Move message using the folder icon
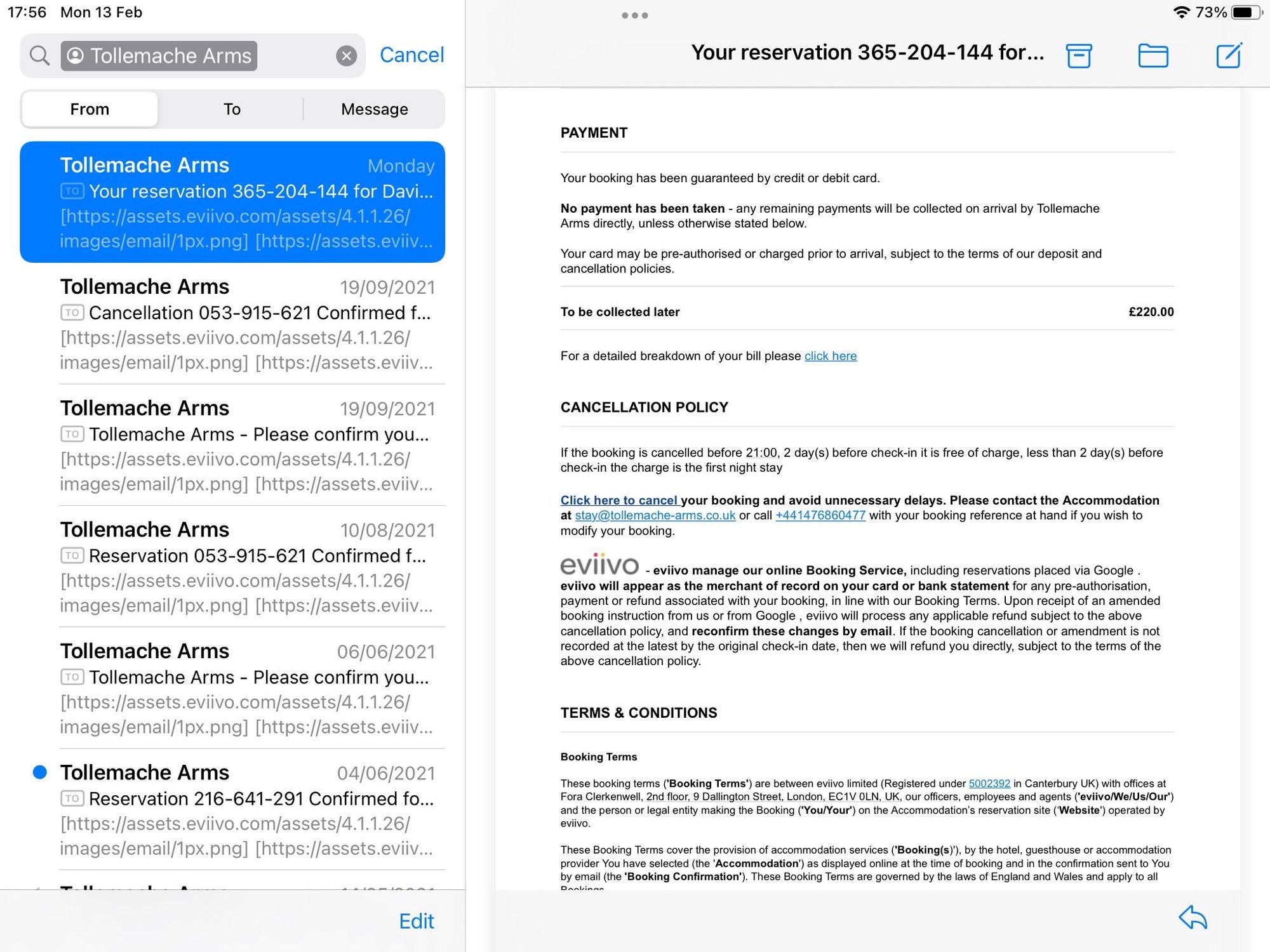The width and height of the screenshot is (1270, 952). 1153,55
